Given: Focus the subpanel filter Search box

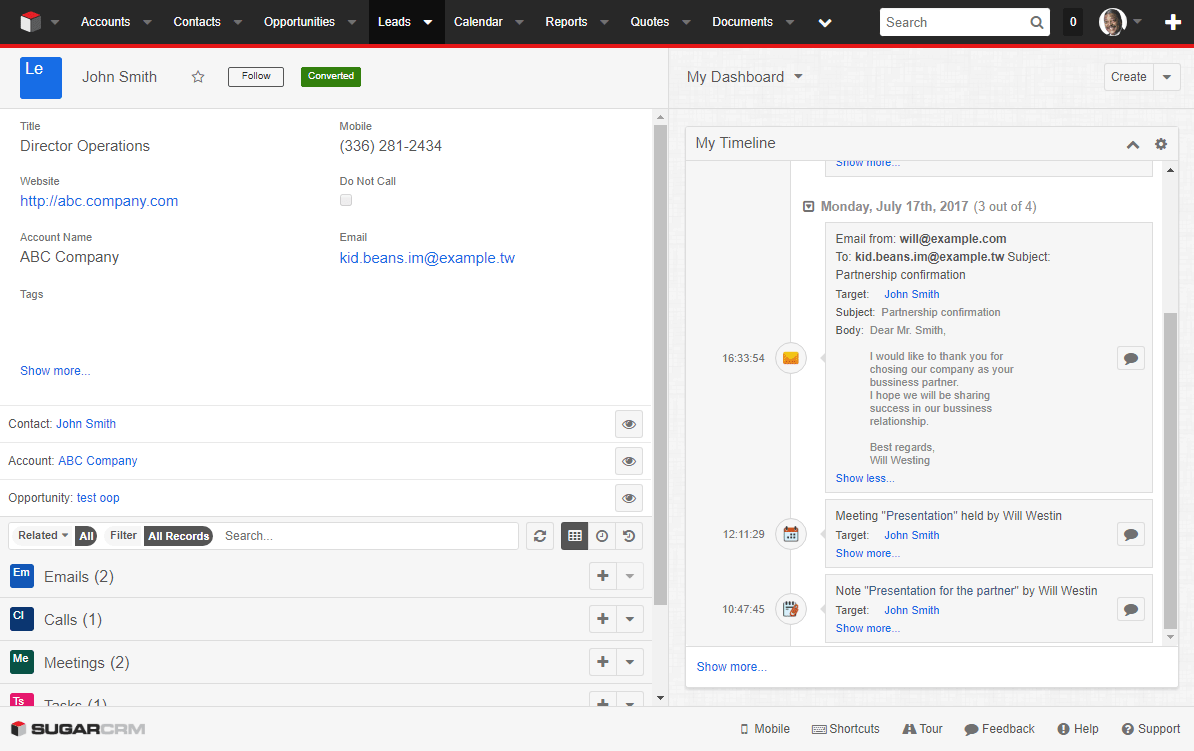Looking at the screenshot, I should click(x=369, y=536).
